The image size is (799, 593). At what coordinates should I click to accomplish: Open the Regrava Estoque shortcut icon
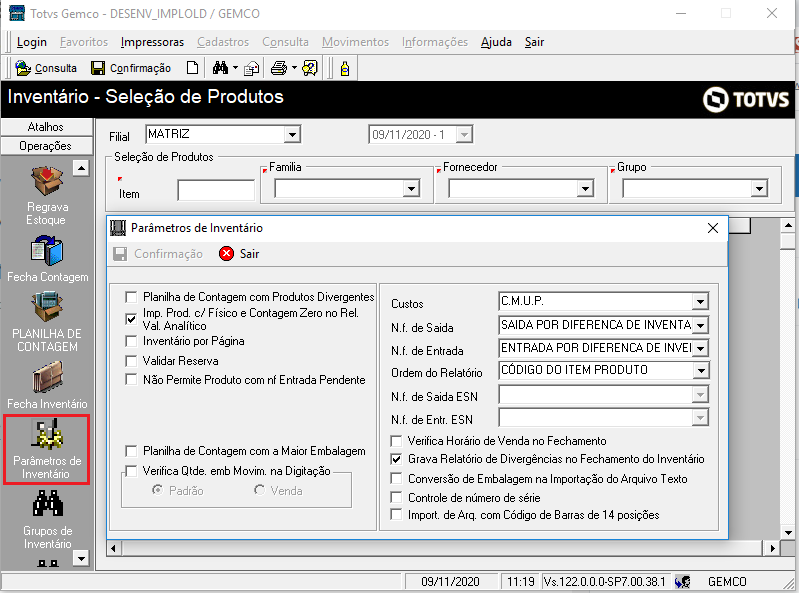(x=47, y=181)
